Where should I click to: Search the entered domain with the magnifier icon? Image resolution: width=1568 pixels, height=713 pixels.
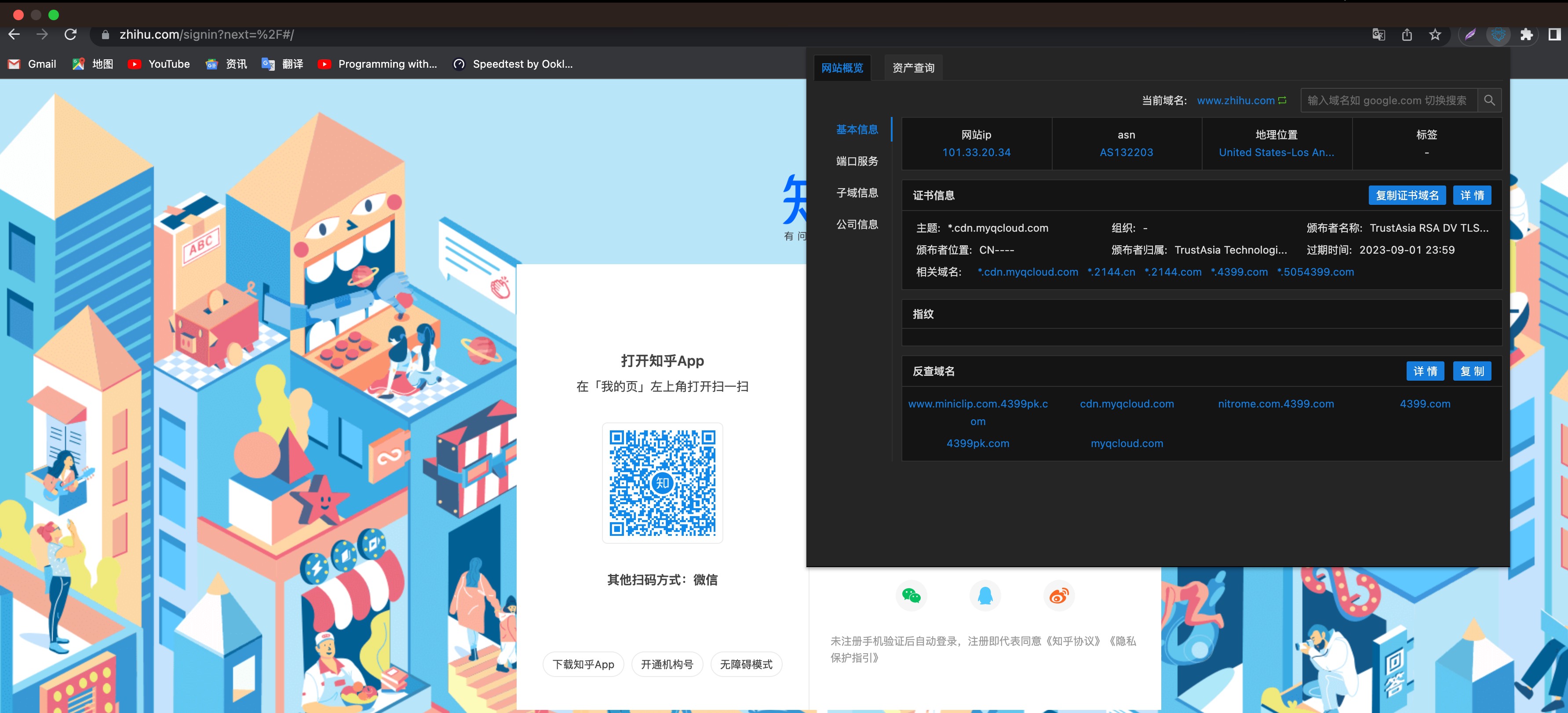click(1489, 100)
